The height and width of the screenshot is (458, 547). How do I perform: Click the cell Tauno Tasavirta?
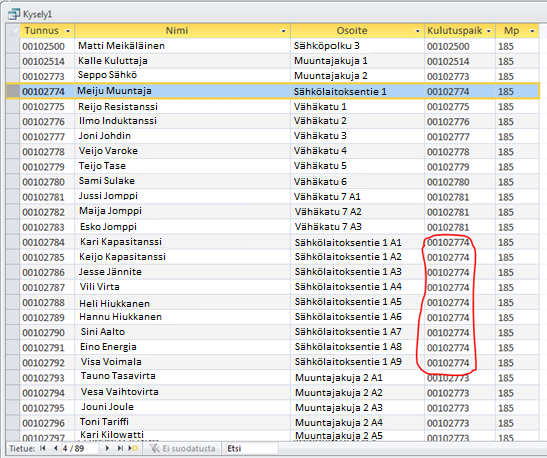(182, 377)
